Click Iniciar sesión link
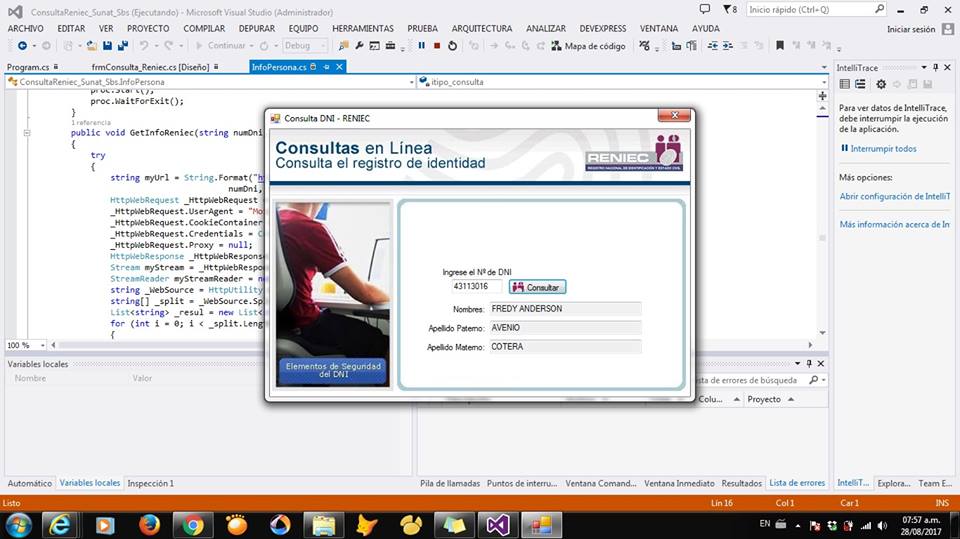The image size is (960, 539). 911,29
